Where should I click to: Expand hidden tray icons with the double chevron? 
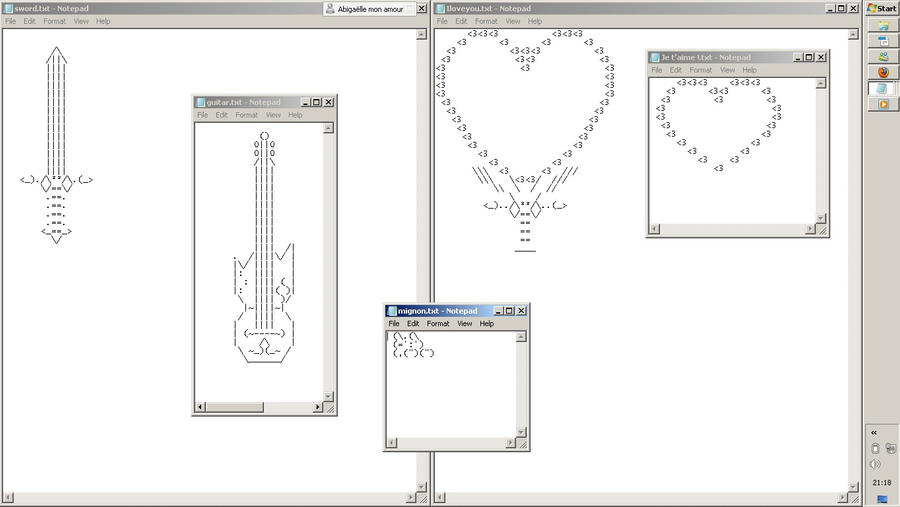point(874,433)
